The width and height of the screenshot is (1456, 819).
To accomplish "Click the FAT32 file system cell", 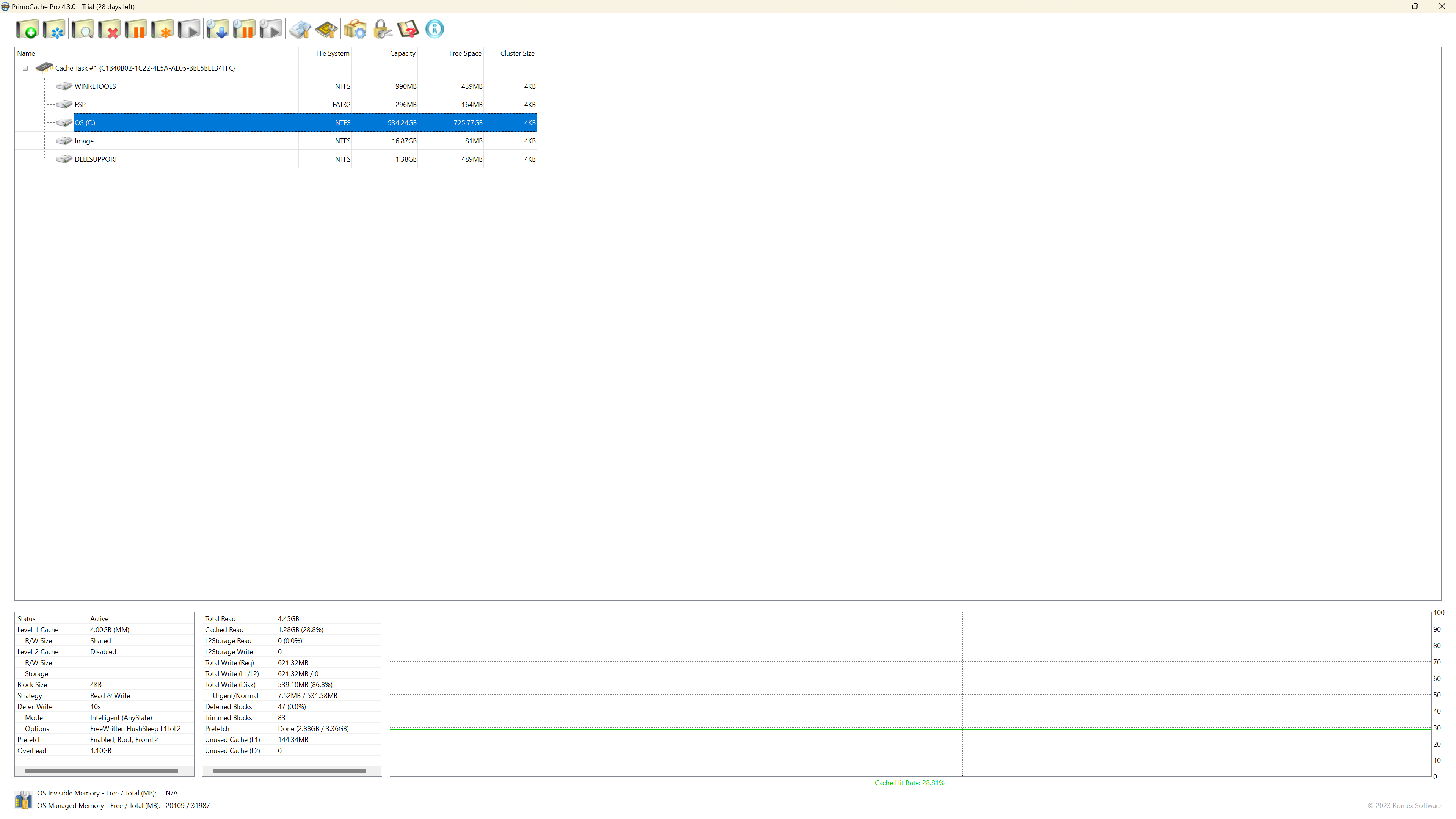I will (341, 105).
